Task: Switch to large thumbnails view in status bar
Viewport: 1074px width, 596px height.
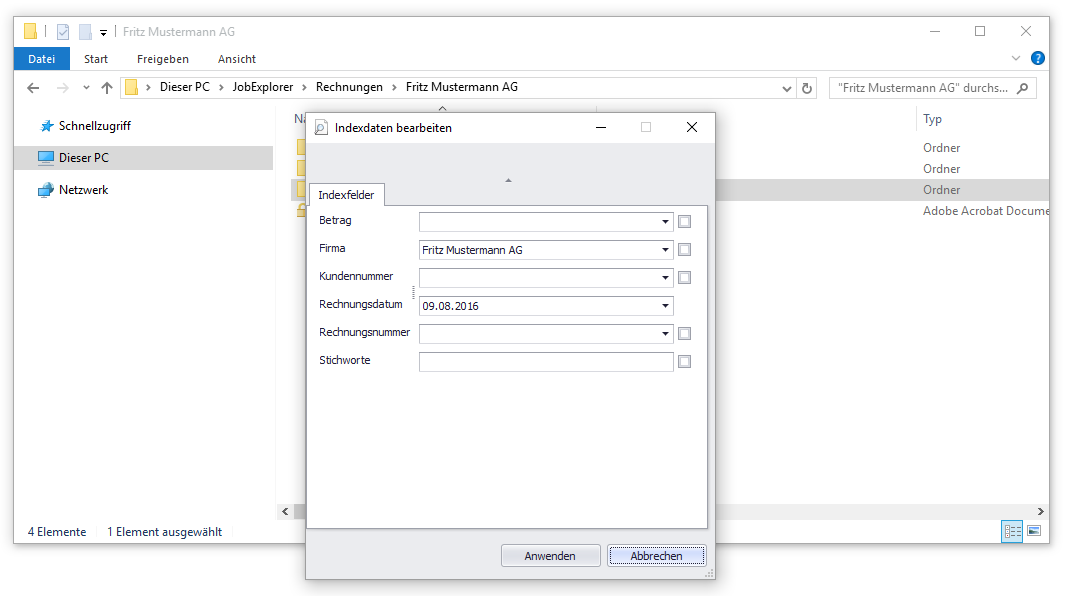Action: click(1036, 531)
